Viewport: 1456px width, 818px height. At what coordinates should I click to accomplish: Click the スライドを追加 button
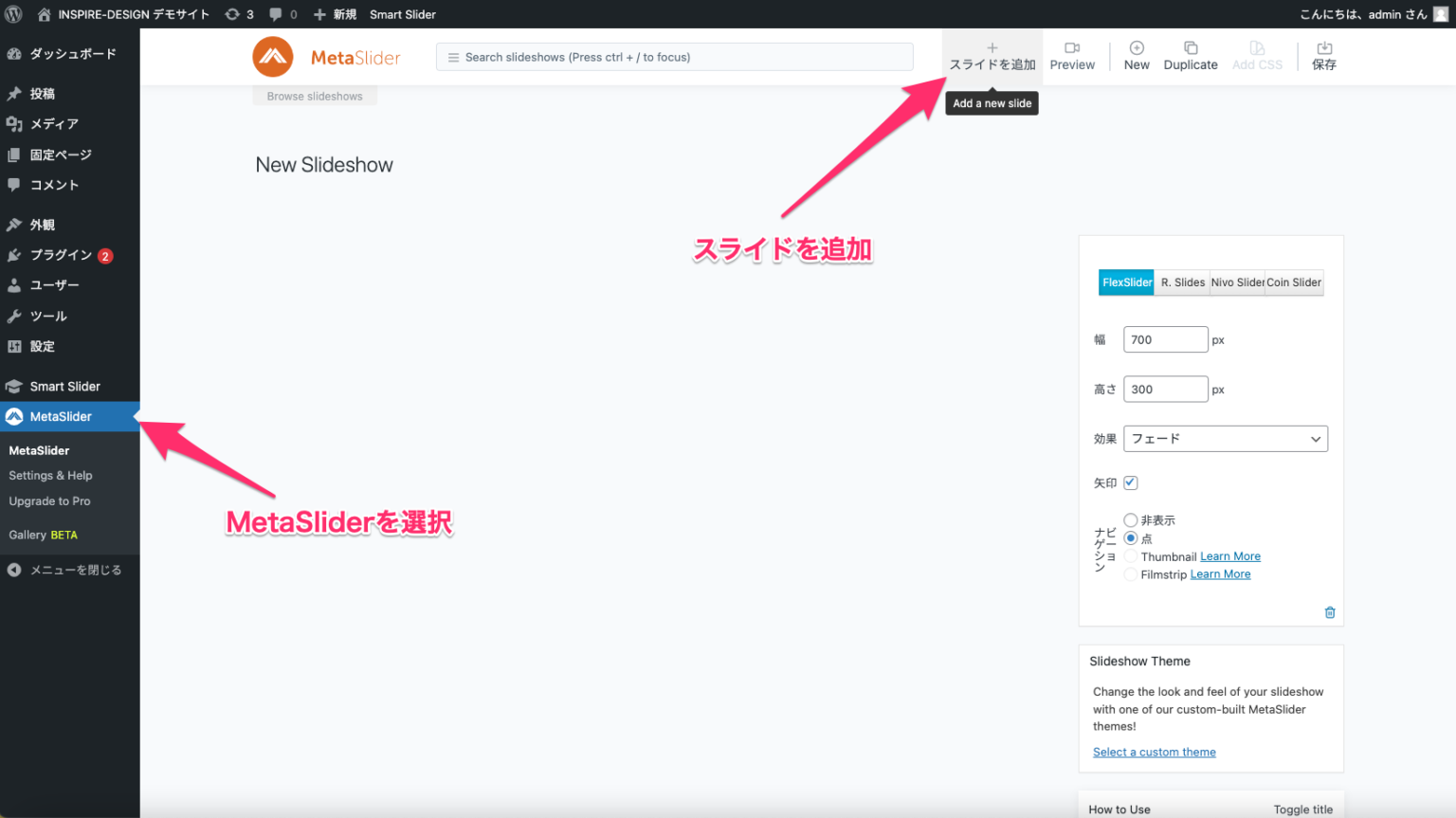992,57
